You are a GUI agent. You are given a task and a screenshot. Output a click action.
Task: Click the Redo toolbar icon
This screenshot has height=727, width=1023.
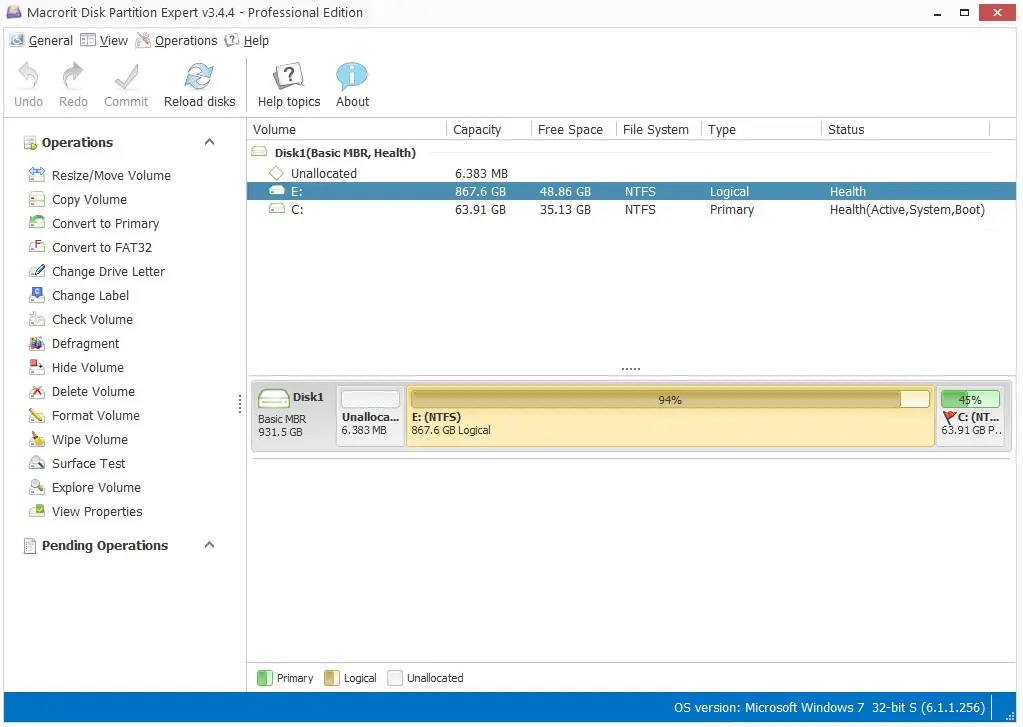72,76
